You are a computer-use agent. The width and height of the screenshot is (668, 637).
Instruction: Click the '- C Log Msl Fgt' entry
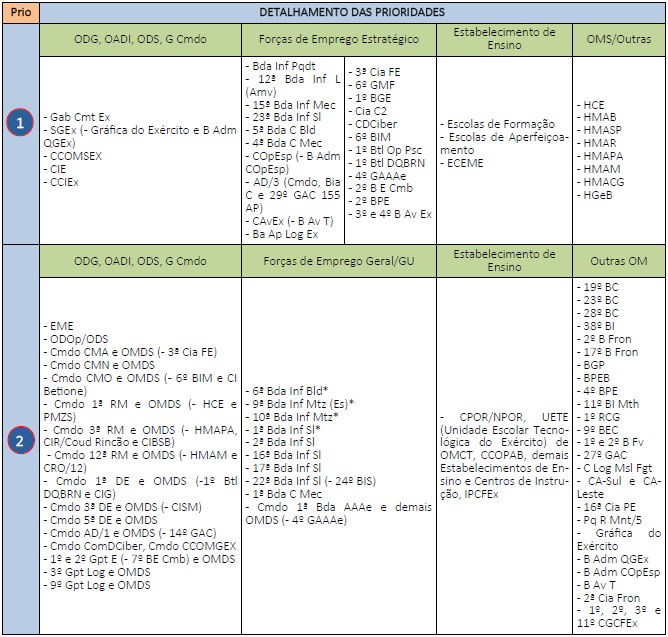[615, 469]
